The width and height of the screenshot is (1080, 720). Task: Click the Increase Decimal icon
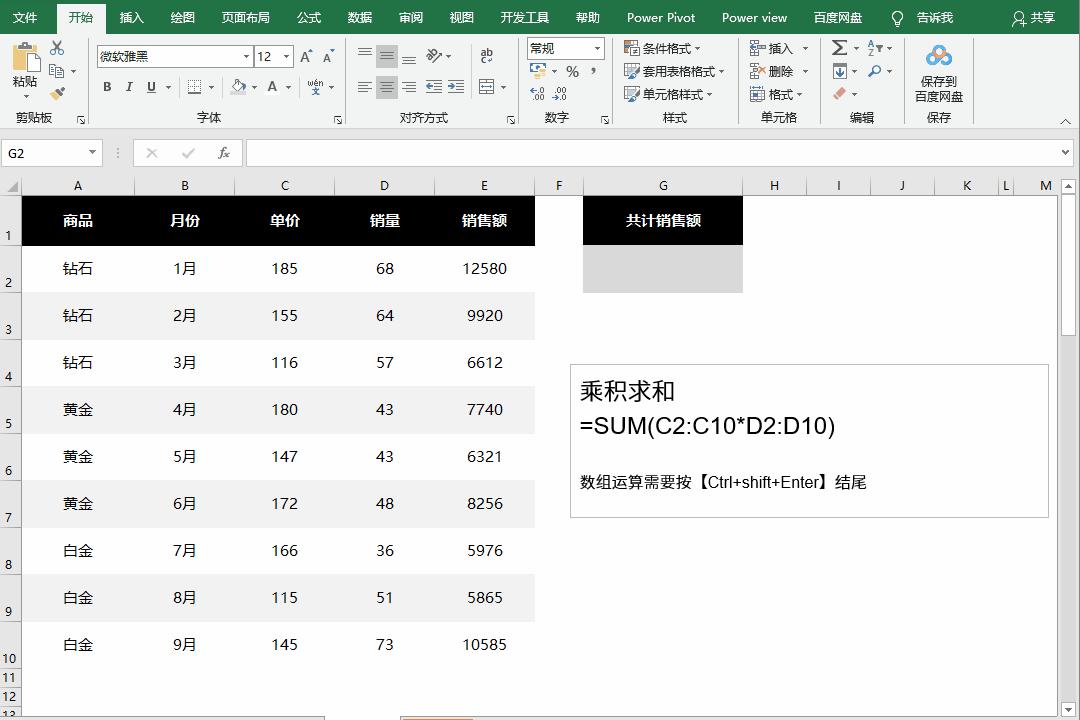537,94
